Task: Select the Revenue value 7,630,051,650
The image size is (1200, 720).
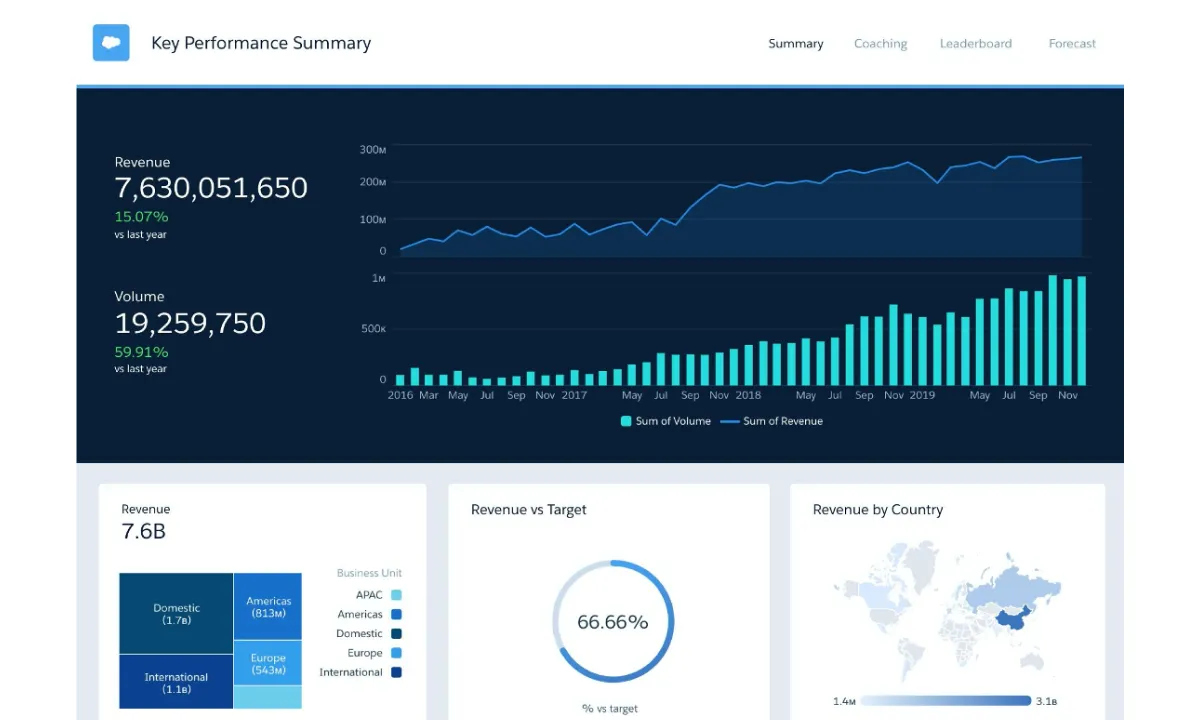Action: [211, 188]
